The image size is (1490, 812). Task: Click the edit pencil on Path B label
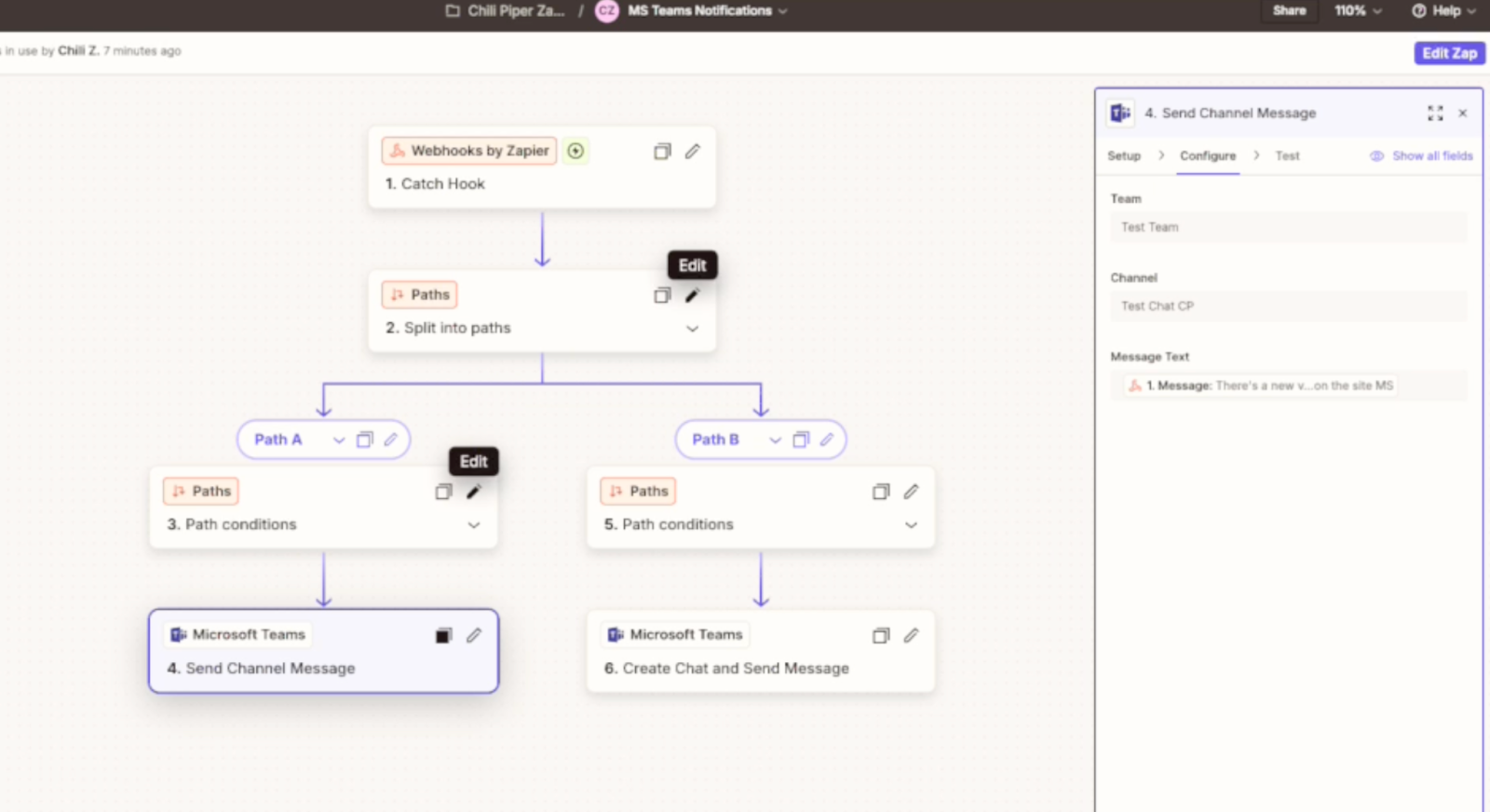[x=826, y=440]
